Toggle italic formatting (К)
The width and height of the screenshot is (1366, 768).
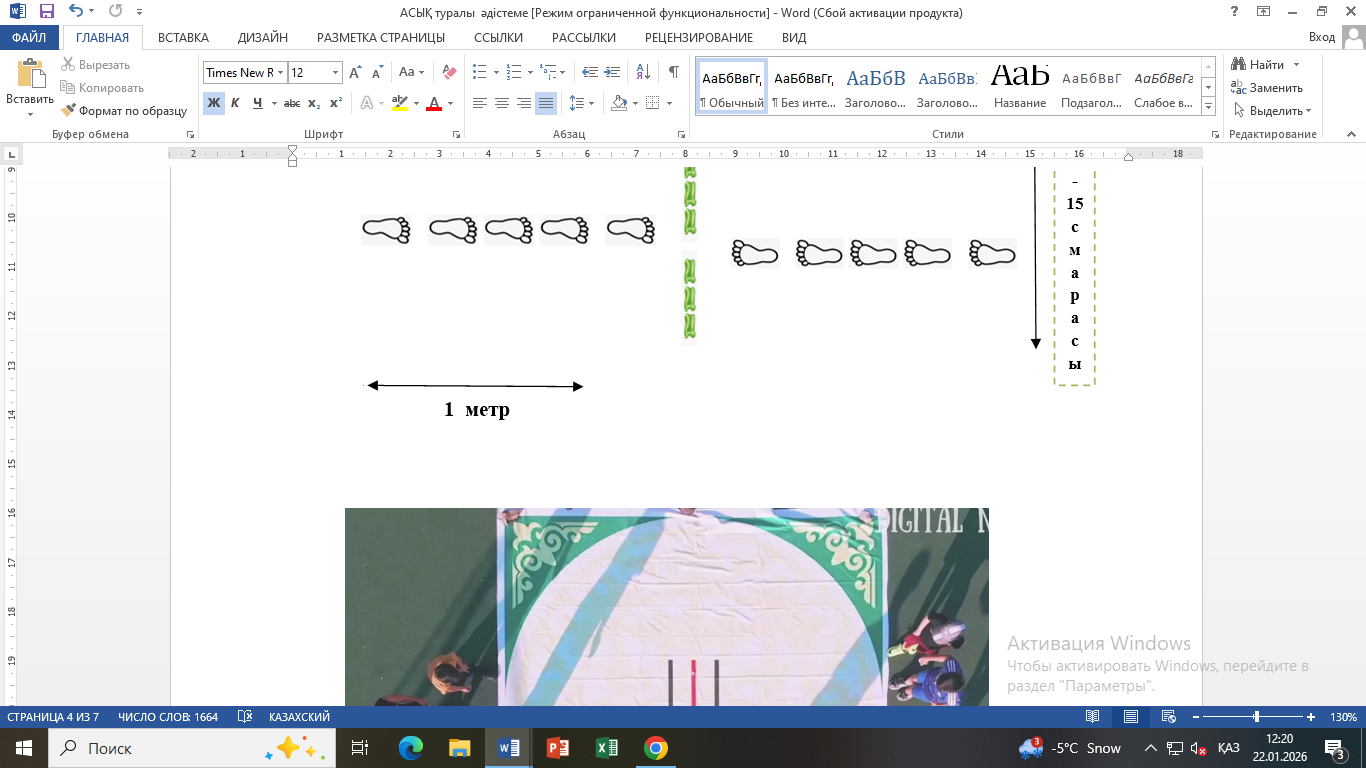coord(236,103)
